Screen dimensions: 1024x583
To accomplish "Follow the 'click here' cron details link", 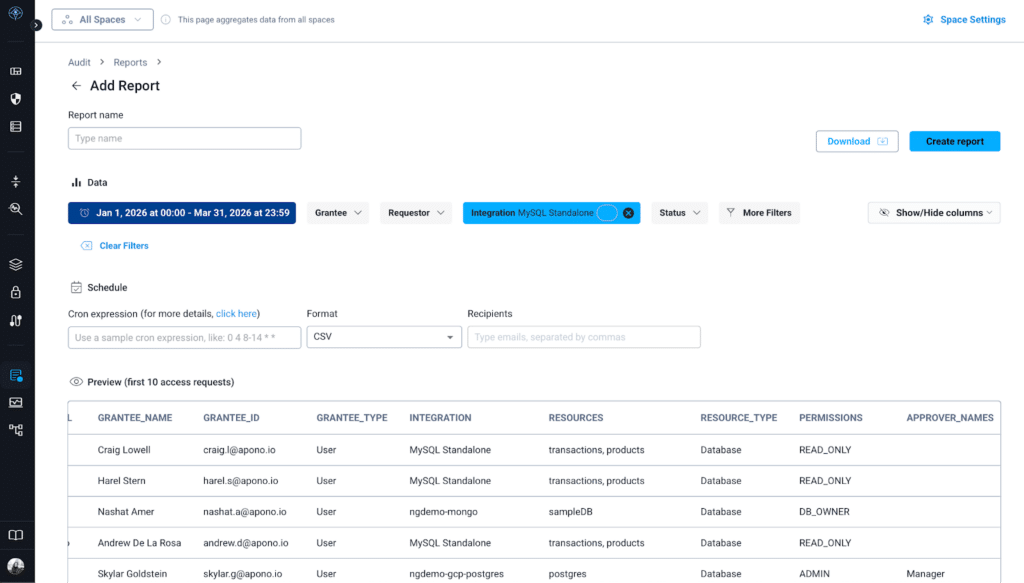I will point(238,314).
